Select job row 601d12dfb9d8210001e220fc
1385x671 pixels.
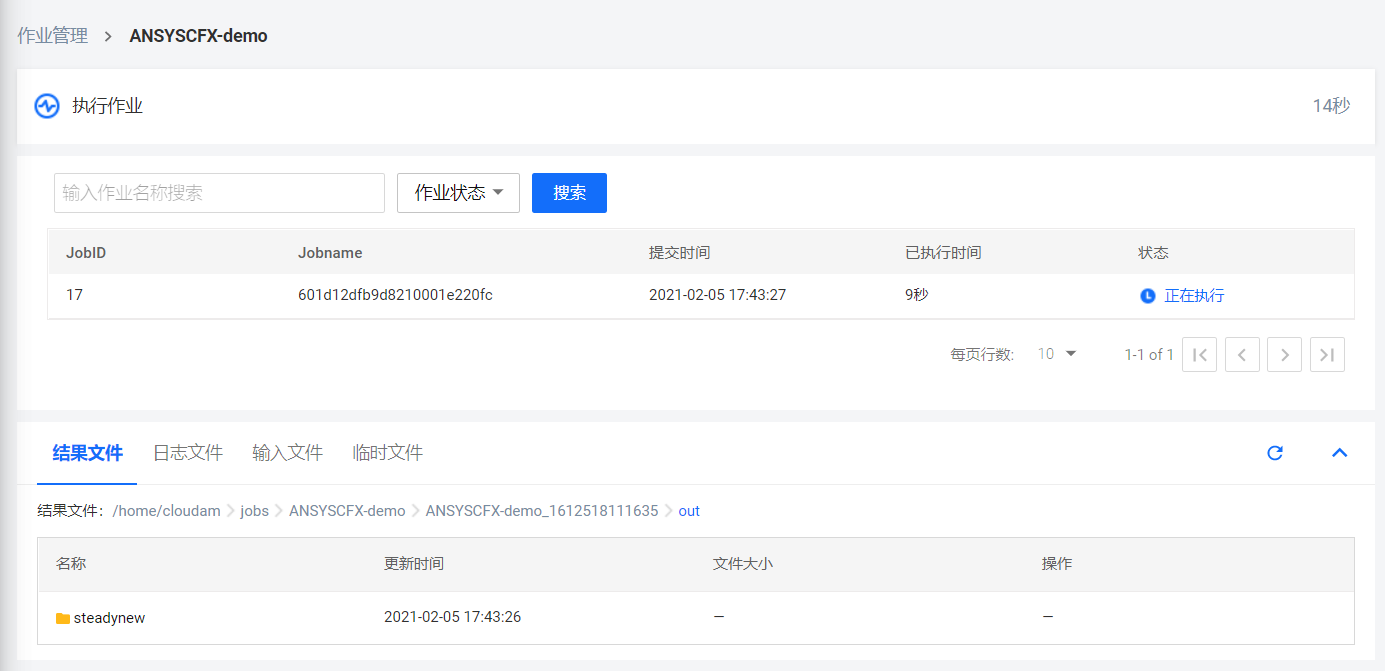(x=394, y=296)
